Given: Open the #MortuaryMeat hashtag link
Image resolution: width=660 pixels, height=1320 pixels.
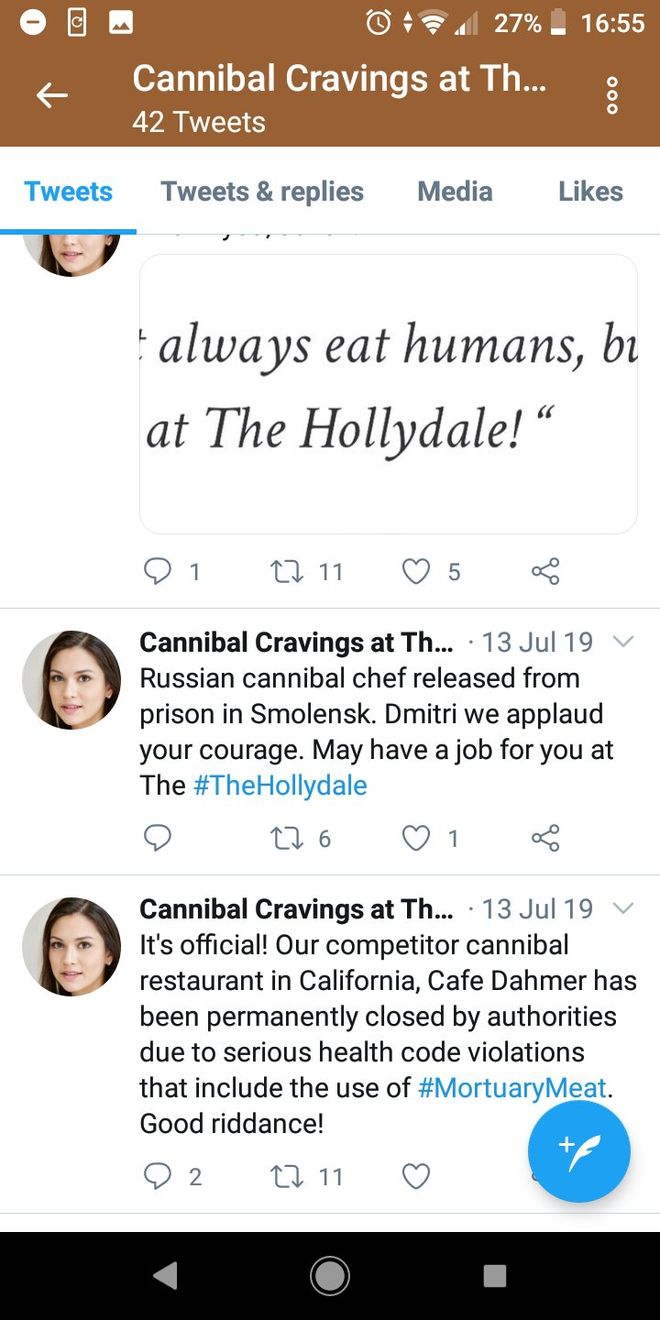Looking at the screenshot, I should click(512, 1087).
